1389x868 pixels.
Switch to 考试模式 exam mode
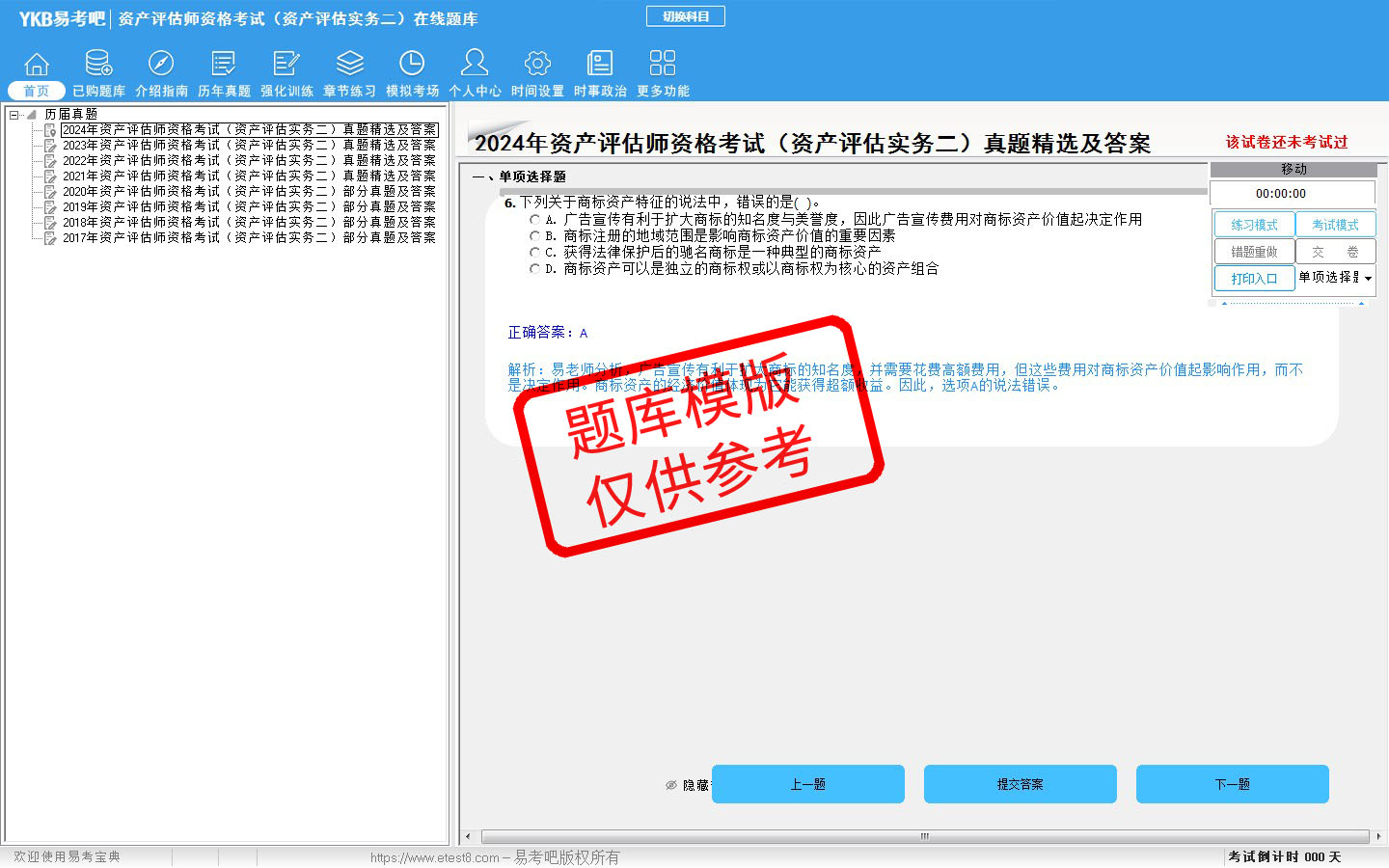pyautogui.click(x=1335, y=225)
